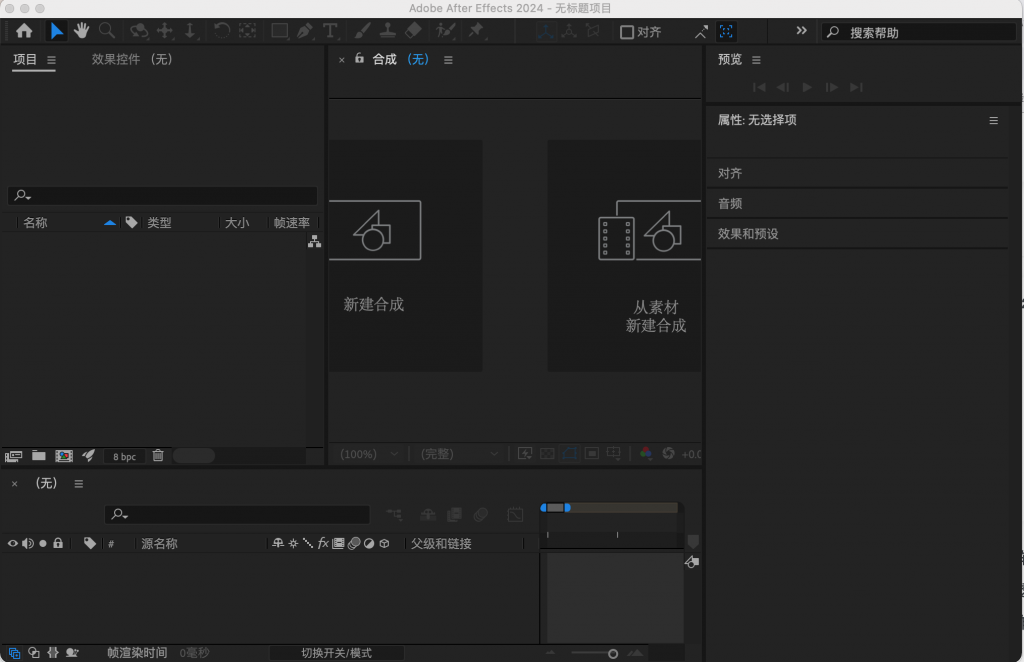Open the 完整 resolution dropdown
The width and height of the screenshot is (1024, 662).
(458, 453)
